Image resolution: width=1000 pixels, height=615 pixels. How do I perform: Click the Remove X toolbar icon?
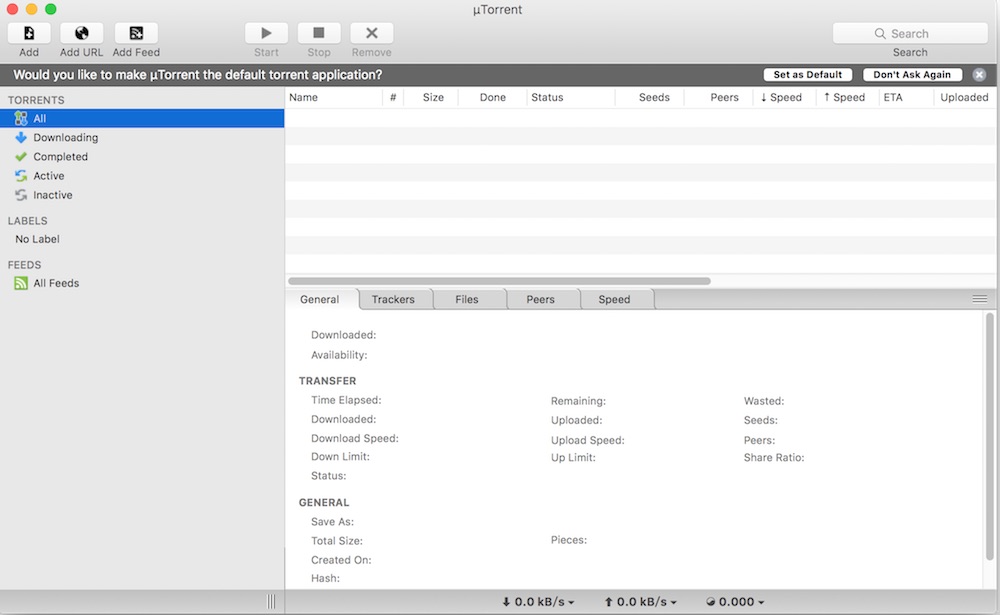coord(371,33)
